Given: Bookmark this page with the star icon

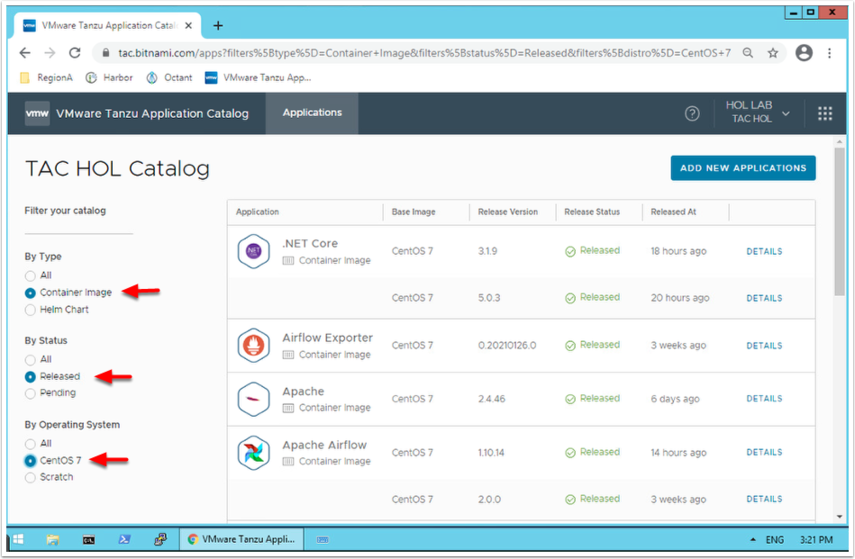Looking at the screenshot, I should pos(773,53).
